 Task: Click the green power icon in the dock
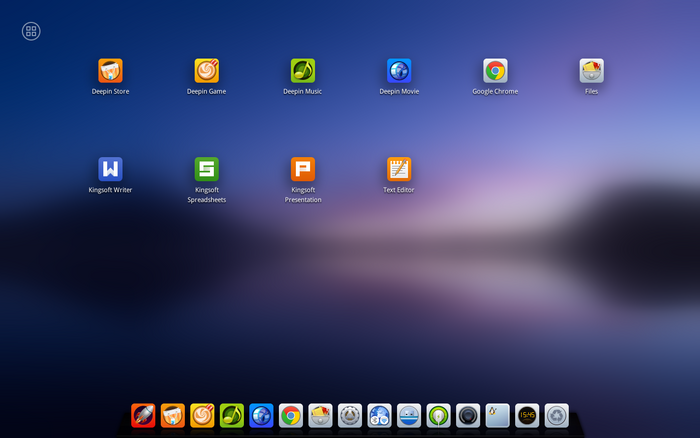click(438, 416)
